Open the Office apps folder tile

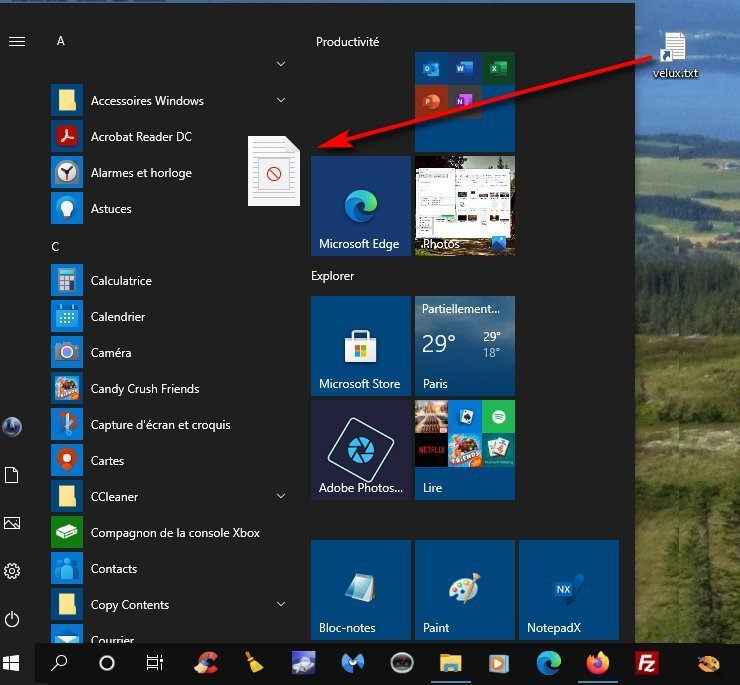465,102
